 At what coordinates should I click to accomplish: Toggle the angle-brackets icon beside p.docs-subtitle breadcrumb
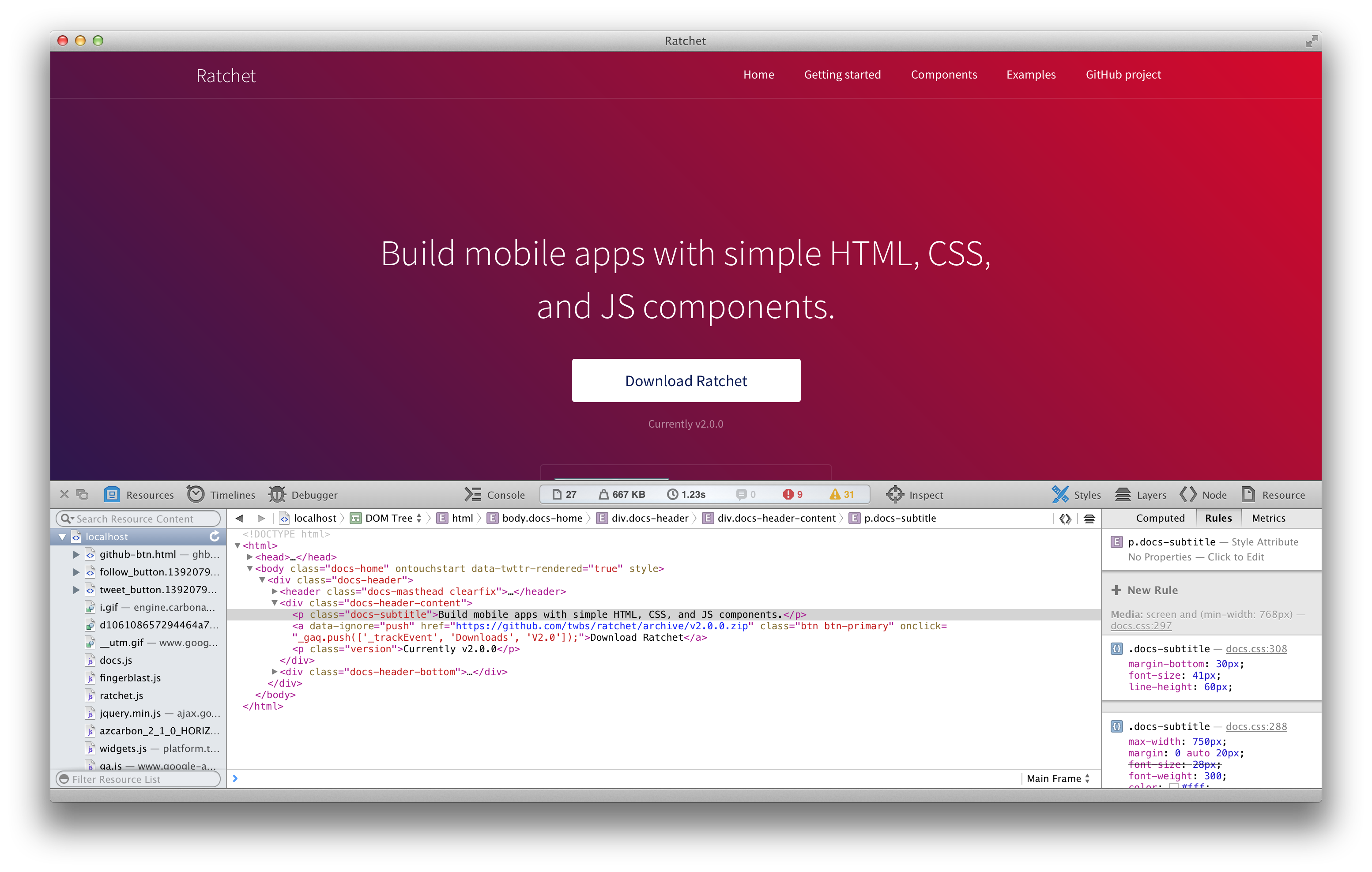(x=1066, y=519)
